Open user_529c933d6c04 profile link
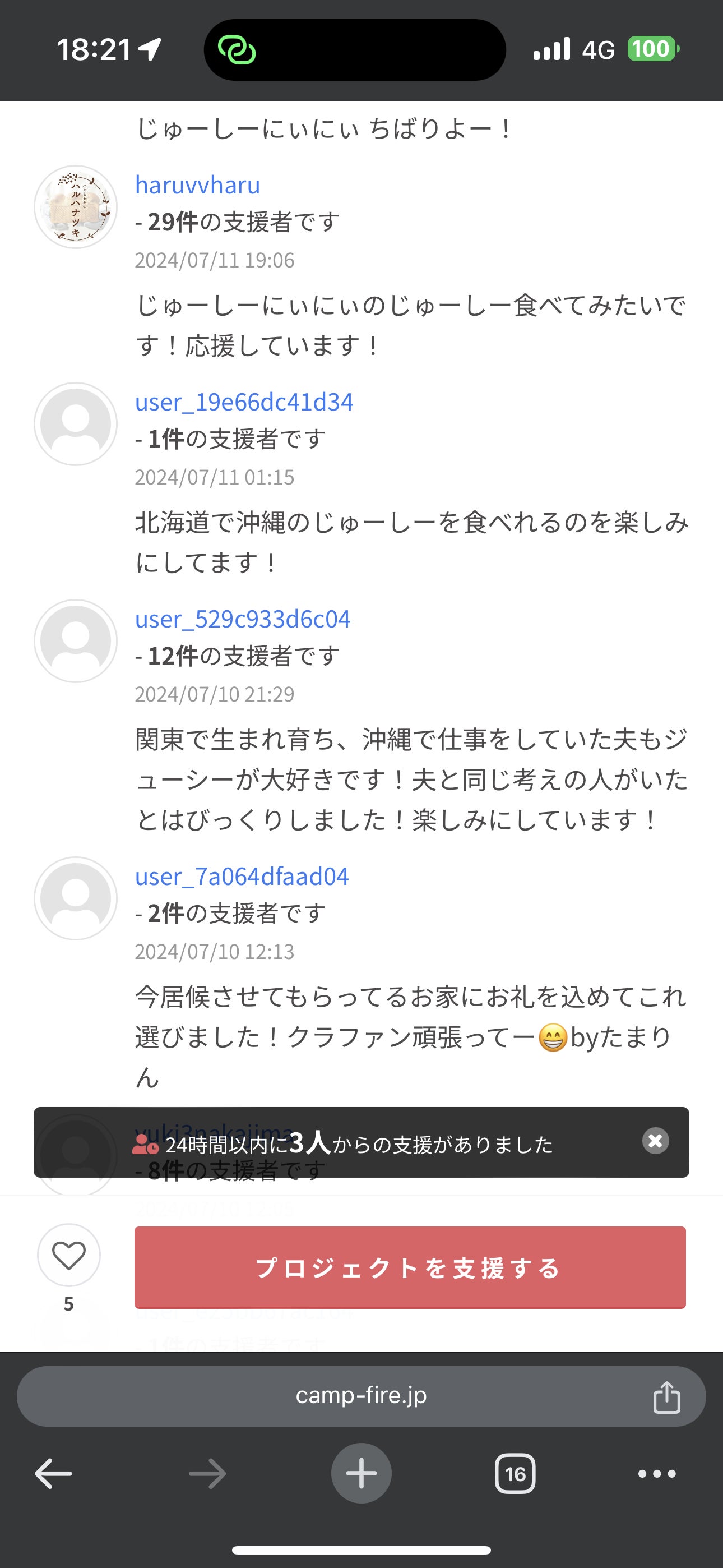The image size is (723, 1568). tap(243, 619)
